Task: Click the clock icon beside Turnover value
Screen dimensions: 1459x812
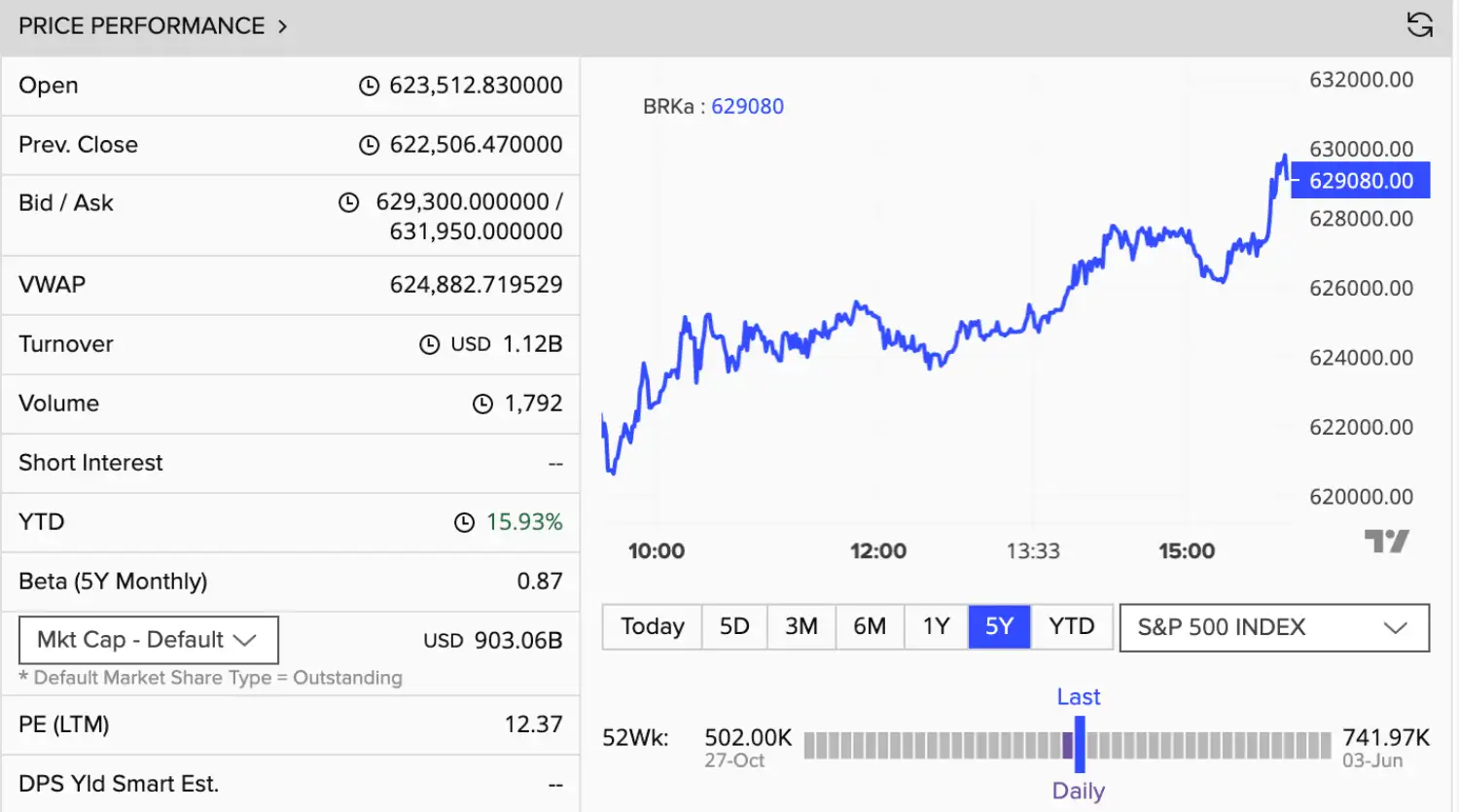Action: pos(429,344)
